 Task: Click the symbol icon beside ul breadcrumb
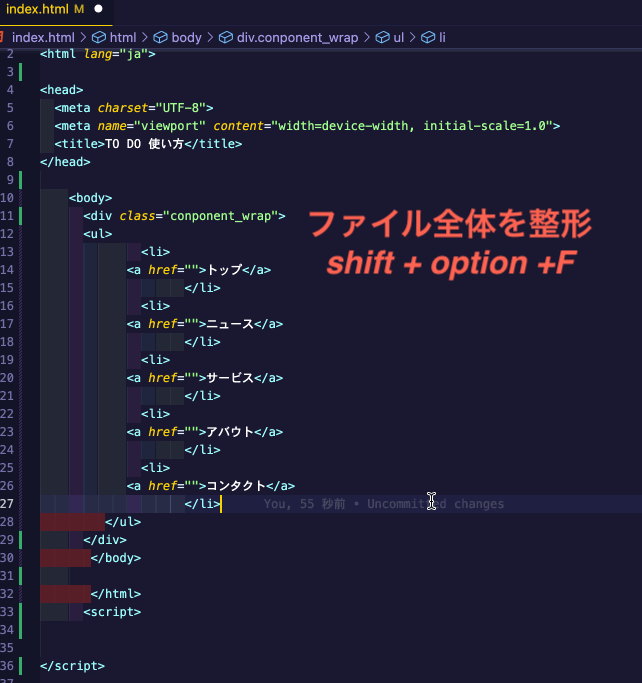[x=382, y=37]
